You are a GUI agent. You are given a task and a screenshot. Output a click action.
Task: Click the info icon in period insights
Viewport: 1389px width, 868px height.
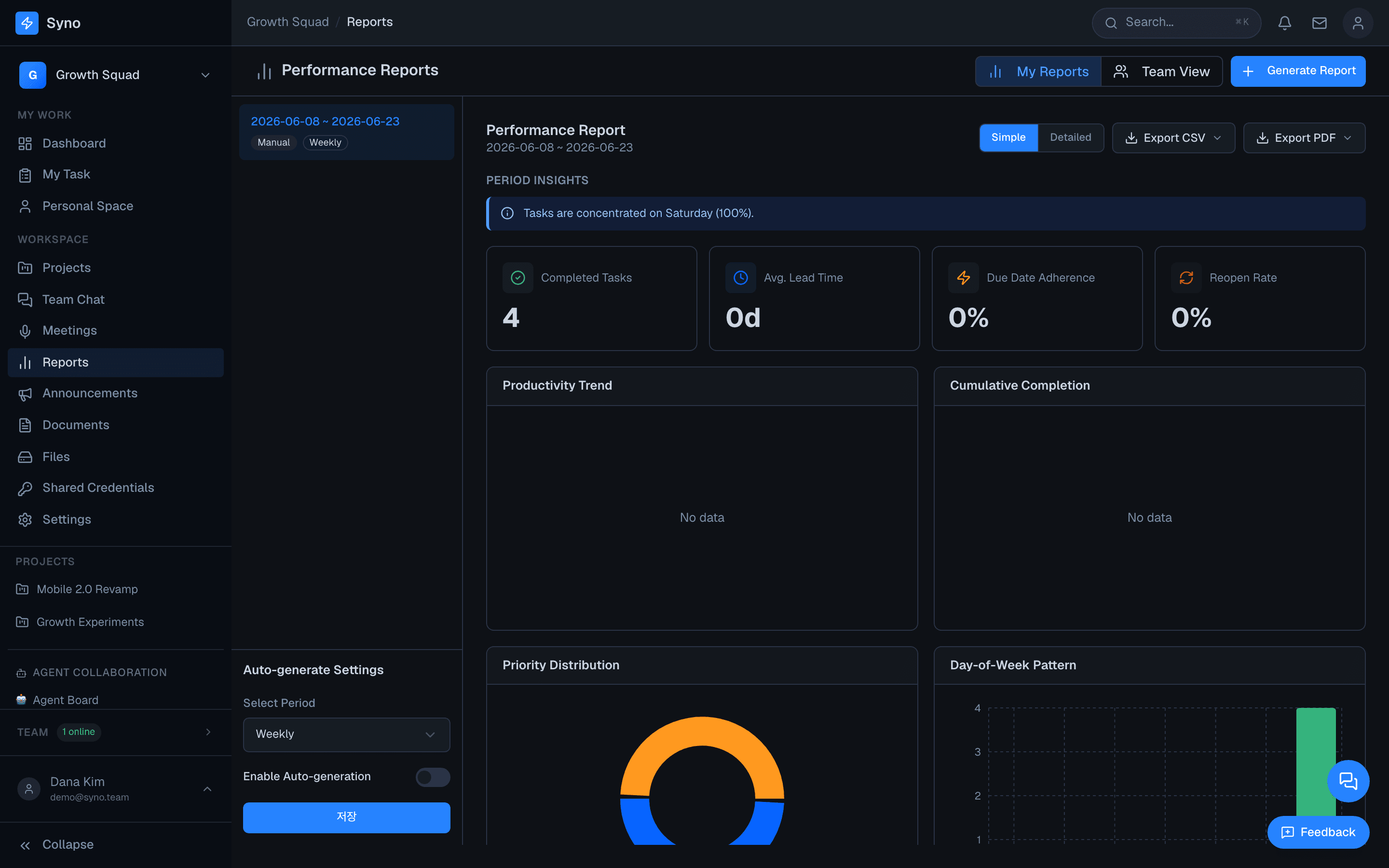[x=507, y=214]
